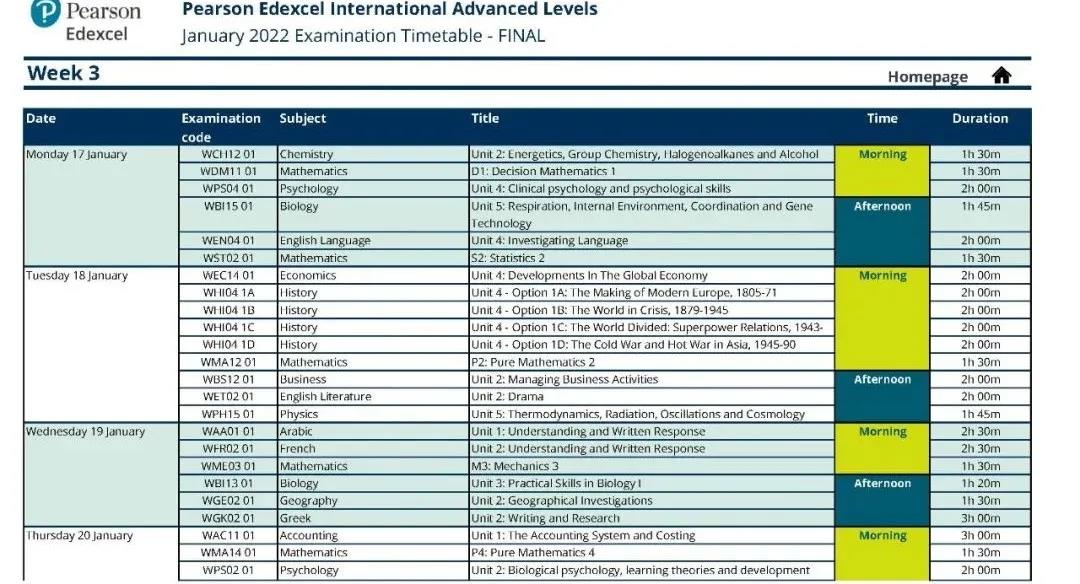Select the Wednesday 19 January date cell
The height and width of the screenshot is (584, 1080).
101,474
